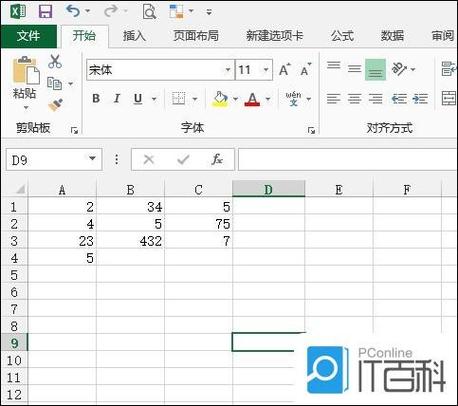Click the Increase Font Size button
Image resolution: width=458 pixels, height=406 pixels.
285,70
